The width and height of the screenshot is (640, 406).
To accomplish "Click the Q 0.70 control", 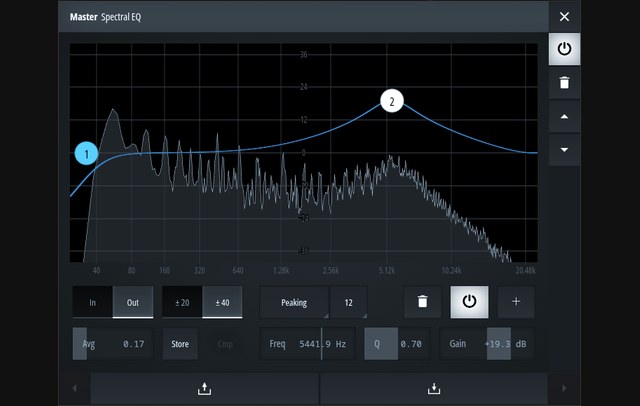I will pyautogui.click(x=397, y=344).
